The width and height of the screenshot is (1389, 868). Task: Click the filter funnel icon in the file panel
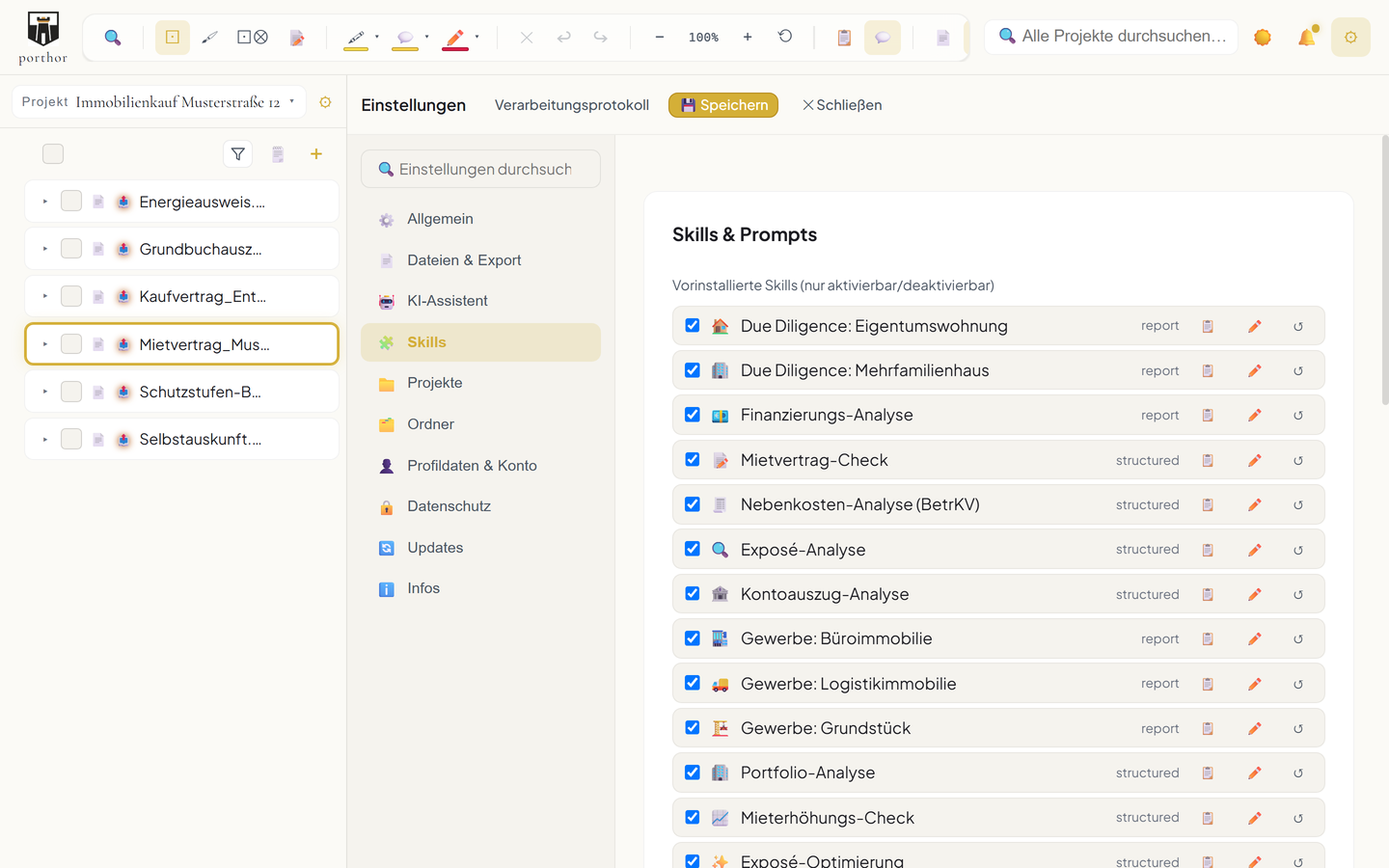(x=238, y=154)
